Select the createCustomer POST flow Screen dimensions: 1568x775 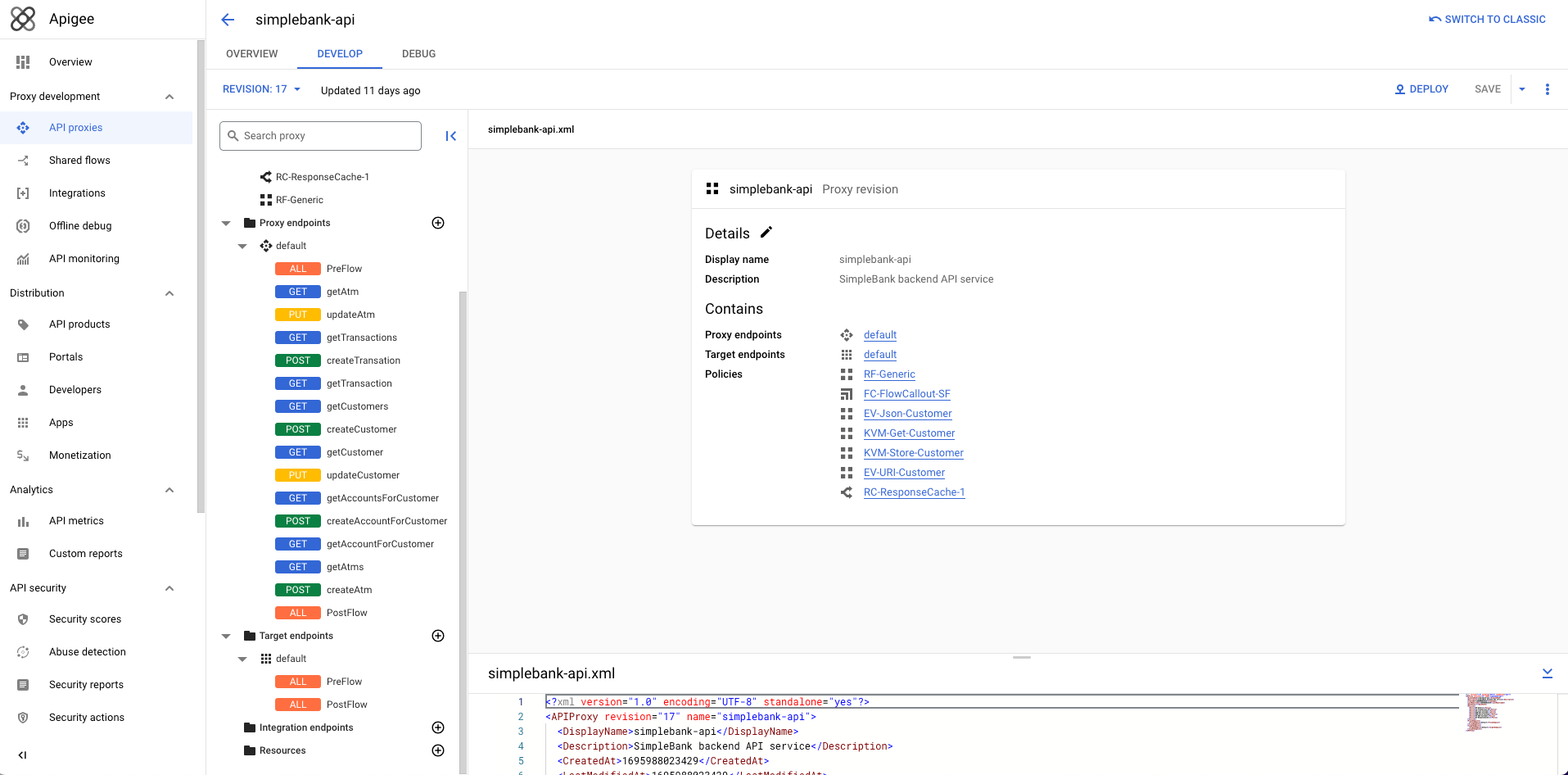(x=361, y=429)
